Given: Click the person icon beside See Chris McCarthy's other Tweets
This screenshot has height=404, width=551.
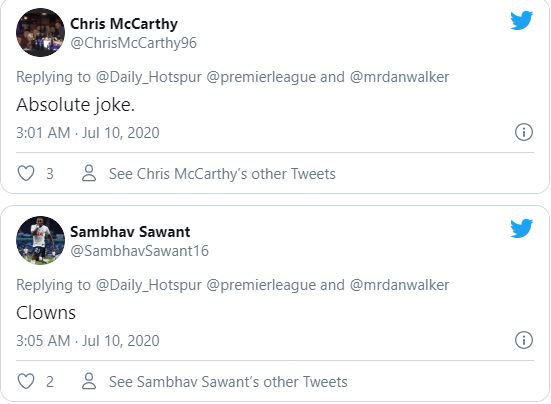Looking at the screenshot, I should [x=89, y=173].
